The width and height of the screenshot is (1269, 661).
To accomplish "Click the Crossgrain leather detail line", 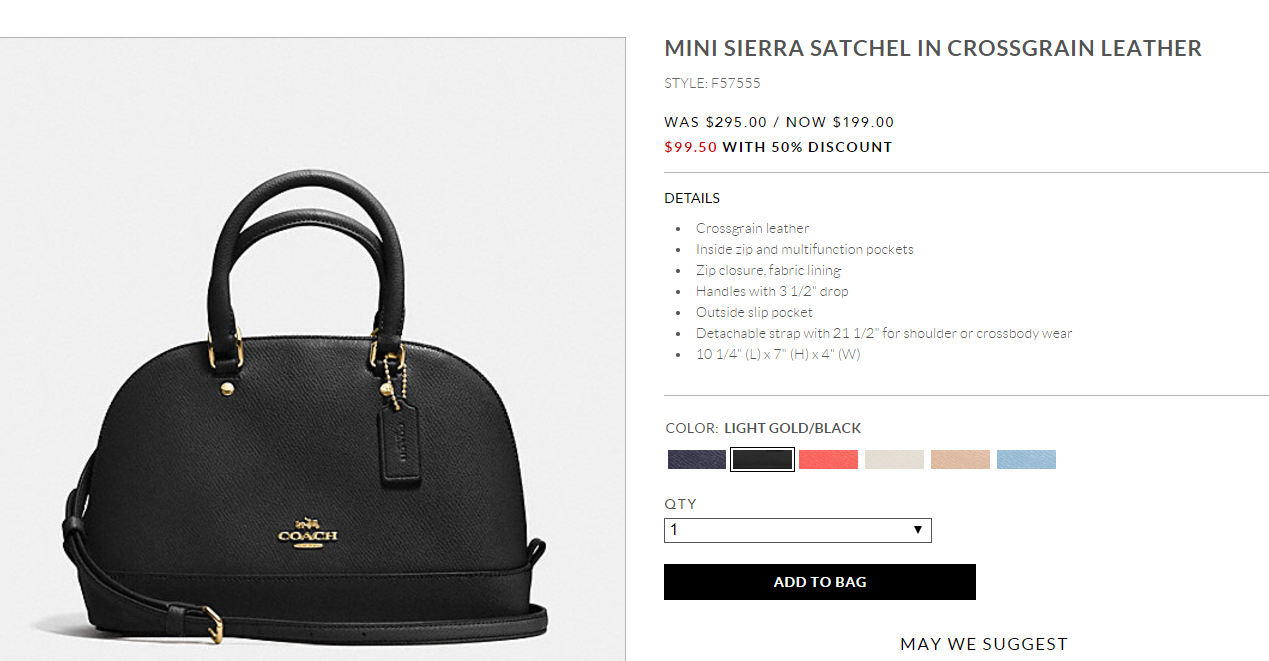I will point(752,228).
